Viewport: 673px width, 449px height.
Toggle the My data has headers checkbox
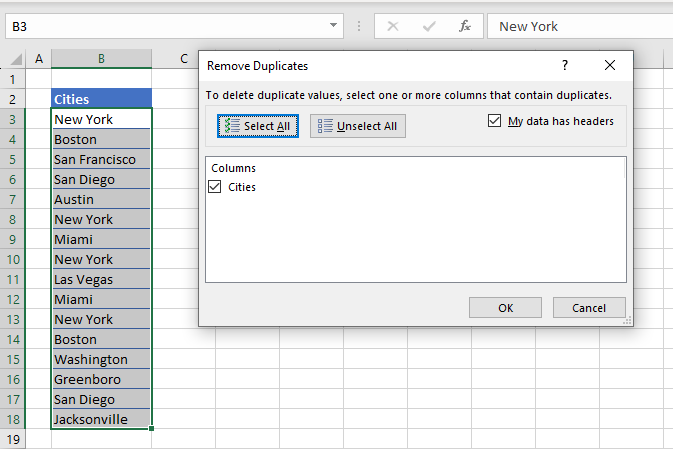pos(494,121)
